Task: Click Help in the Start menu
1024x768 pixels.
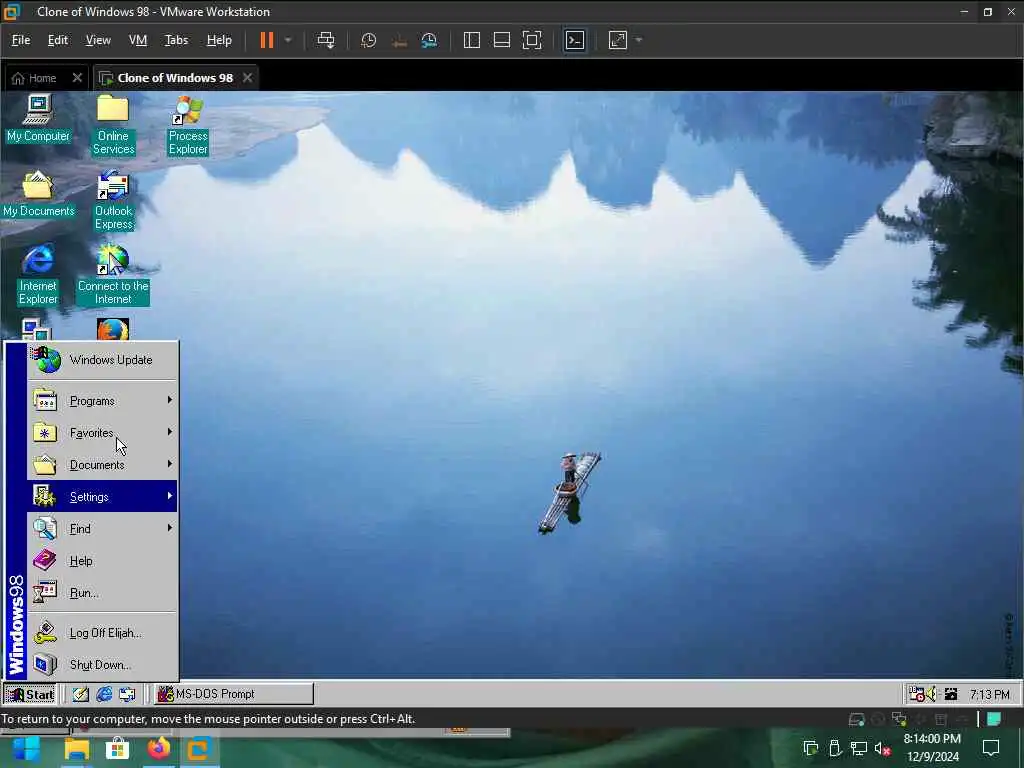Action: 102,560
